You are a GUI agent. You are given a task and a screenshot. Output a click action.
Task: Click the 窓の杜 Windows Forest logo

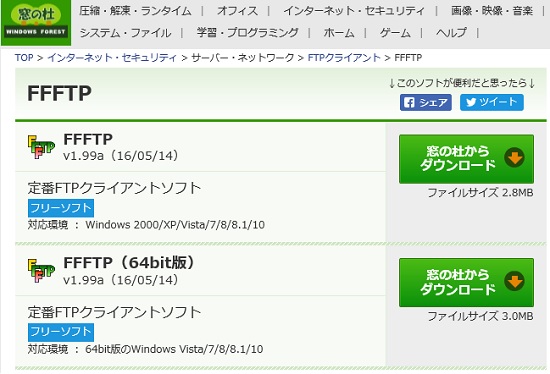(x=36, y=22)
